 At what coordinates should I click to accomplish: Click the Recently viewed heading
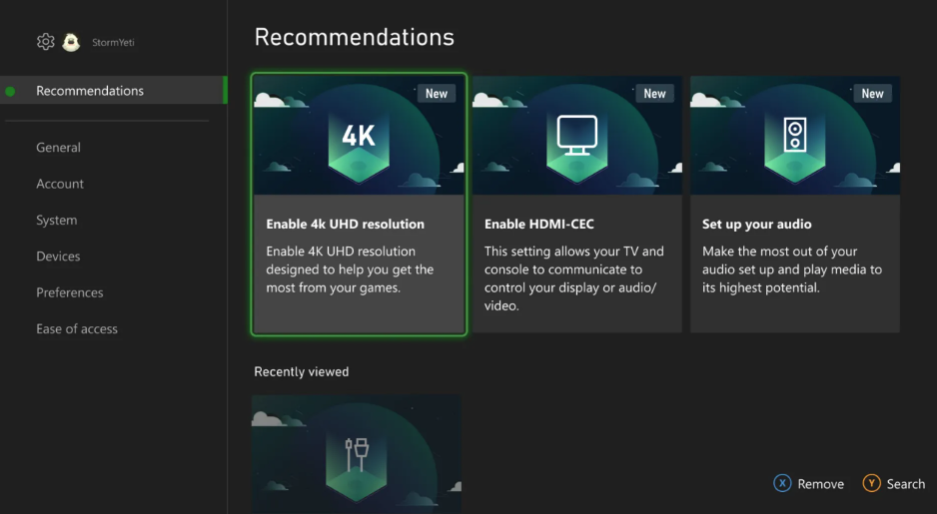(301, 372)
